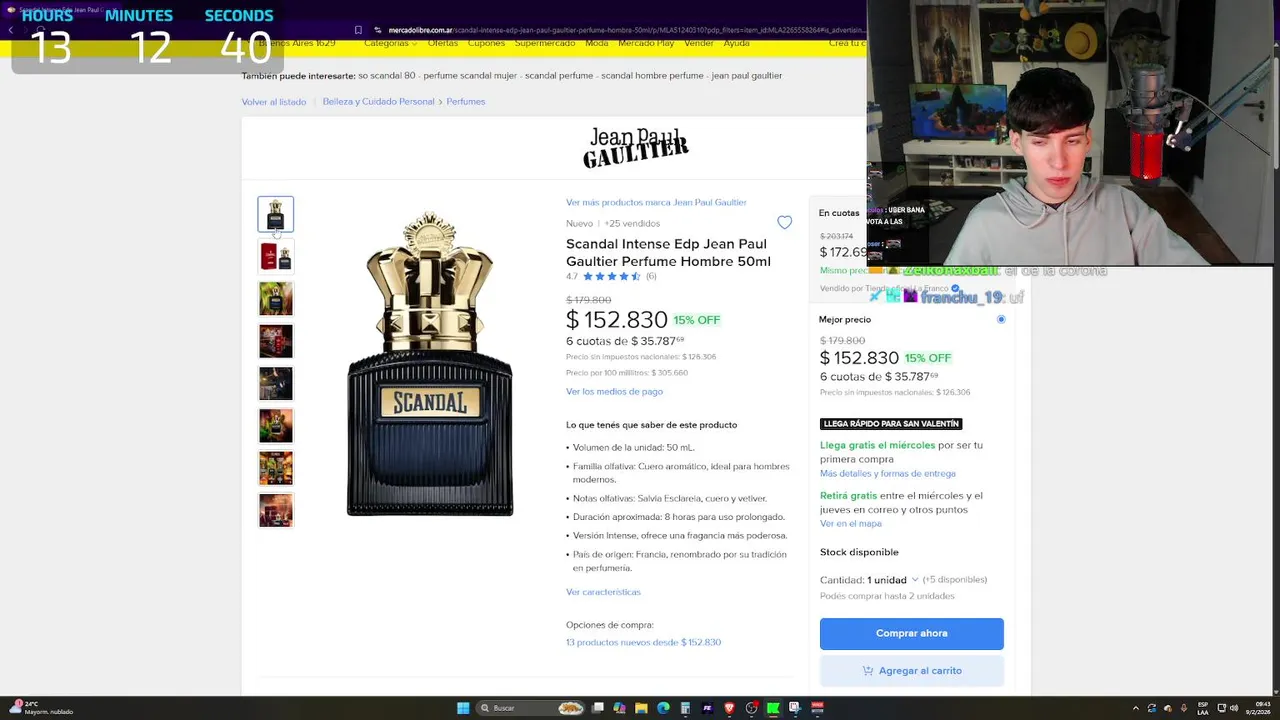Select the seventh product thumbnail

point(276,468)
